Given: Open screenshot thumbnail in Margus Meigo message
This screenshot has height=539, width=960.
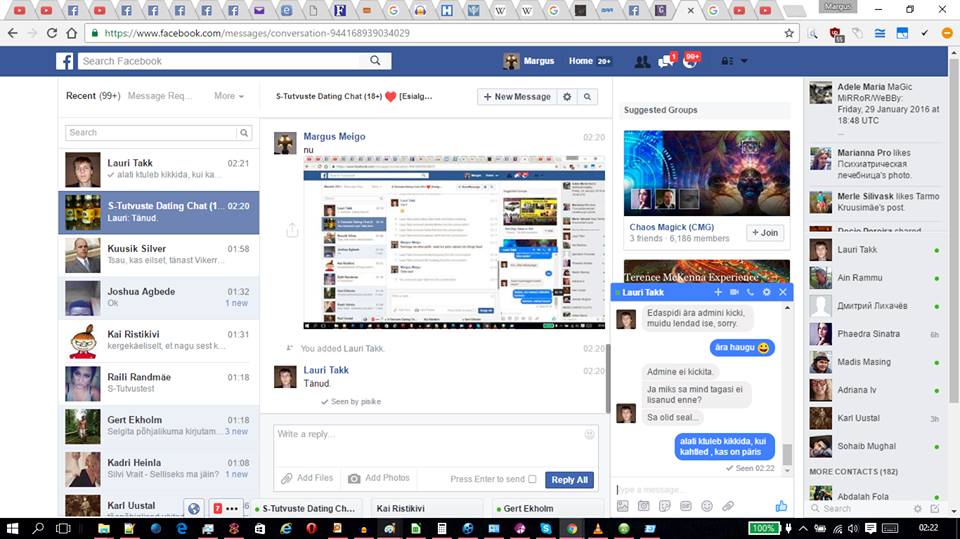Looking at the screenshot, I should tap(454, 243).
